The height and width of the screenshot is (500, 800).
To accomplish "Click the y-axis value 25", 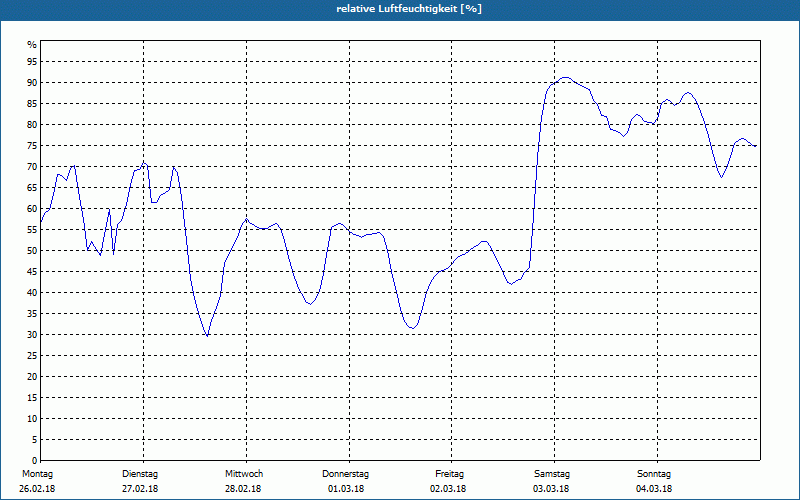I will point(32,356).
